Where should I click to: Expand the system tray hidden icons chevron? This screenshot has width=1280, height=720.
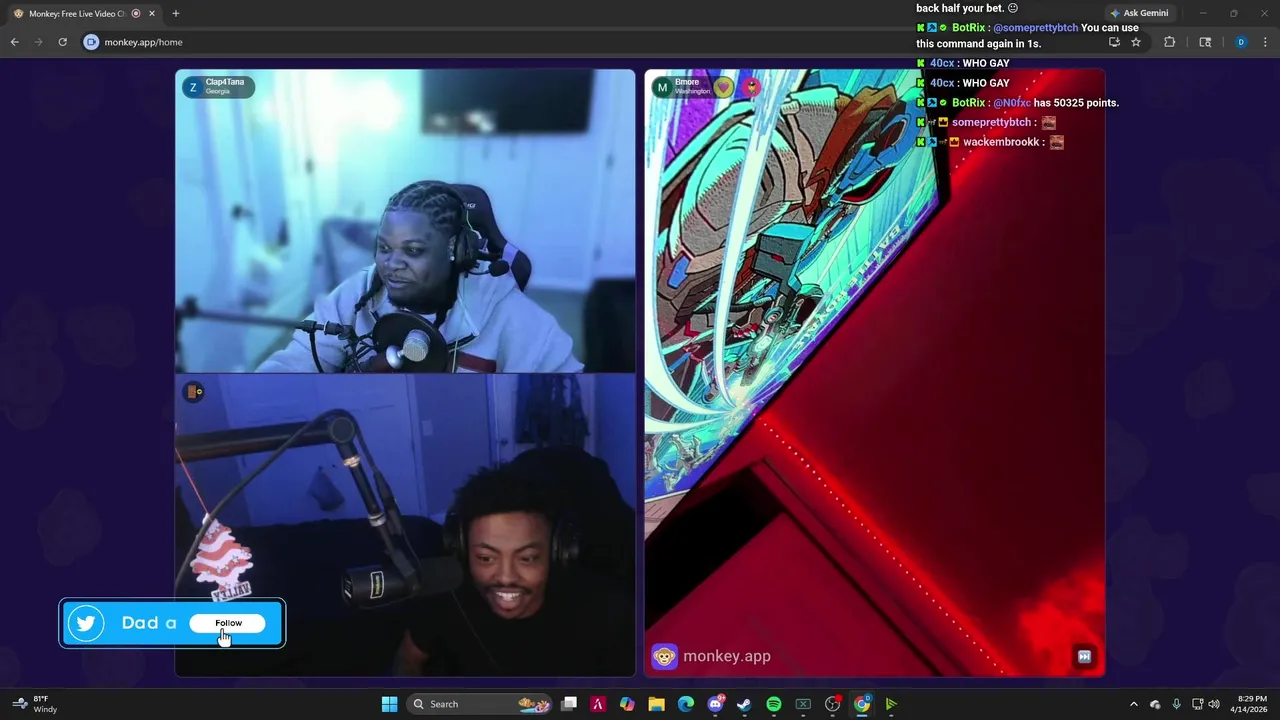(1133, 704)
